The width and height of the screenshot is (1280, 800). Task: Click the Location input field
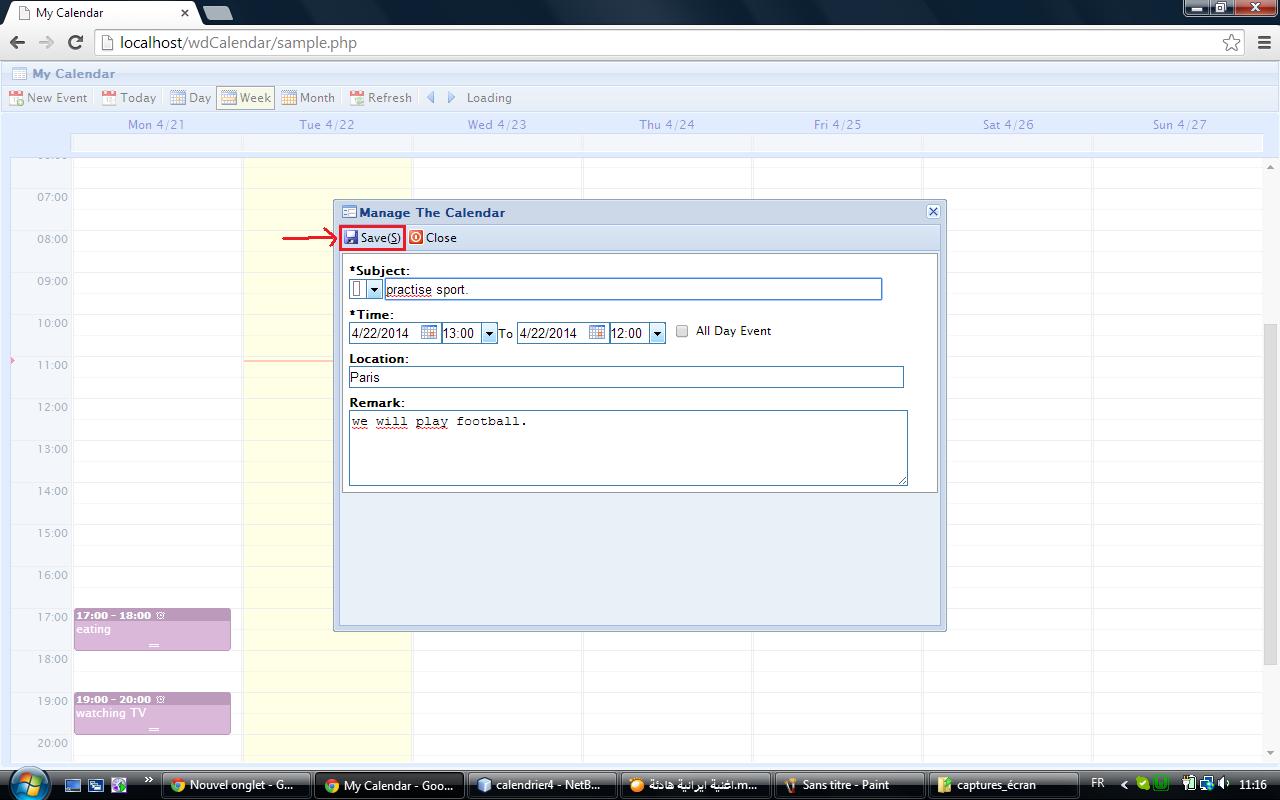click(626, 377)
